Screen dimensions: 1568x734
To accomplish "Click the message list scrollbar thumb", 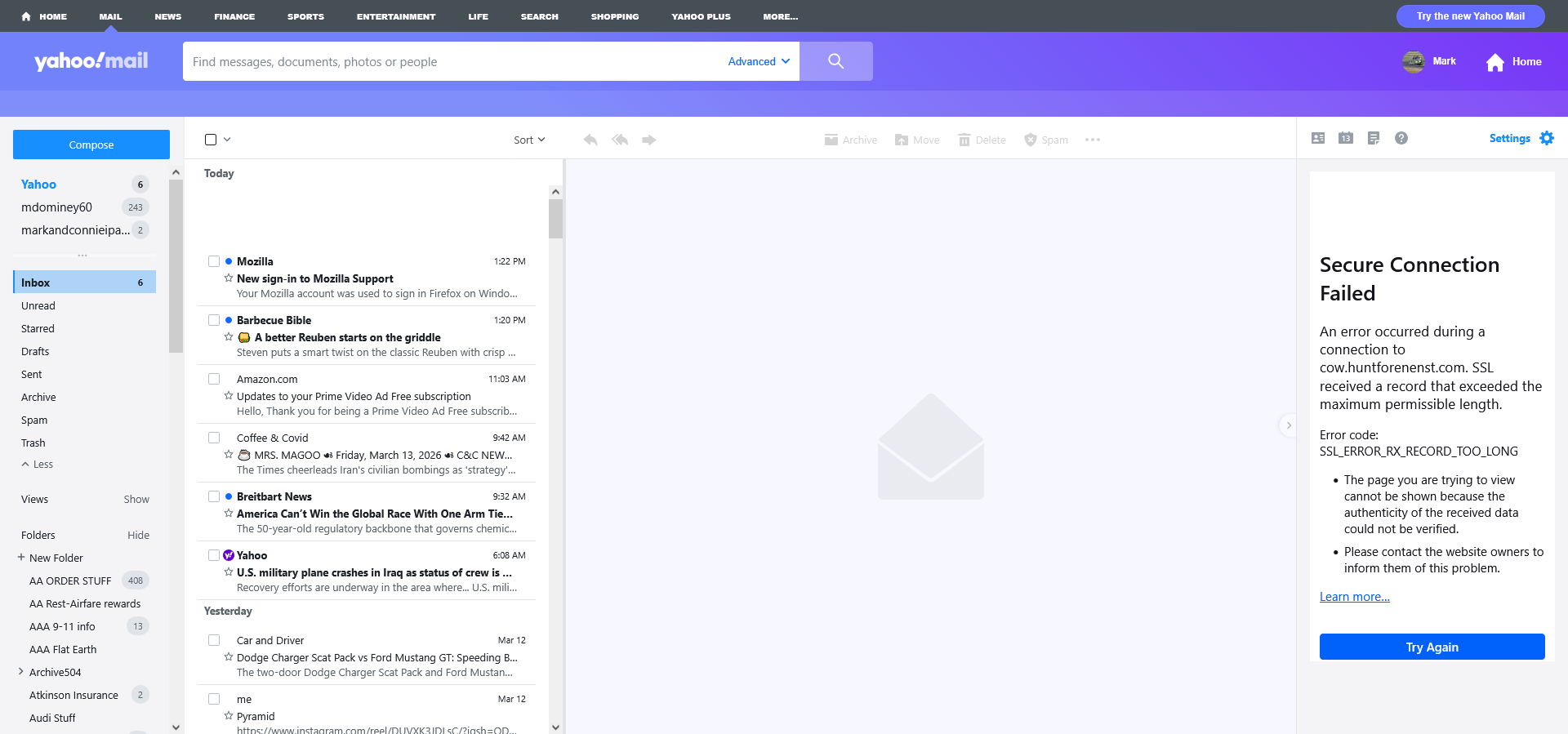I will [x=555, y=218].
